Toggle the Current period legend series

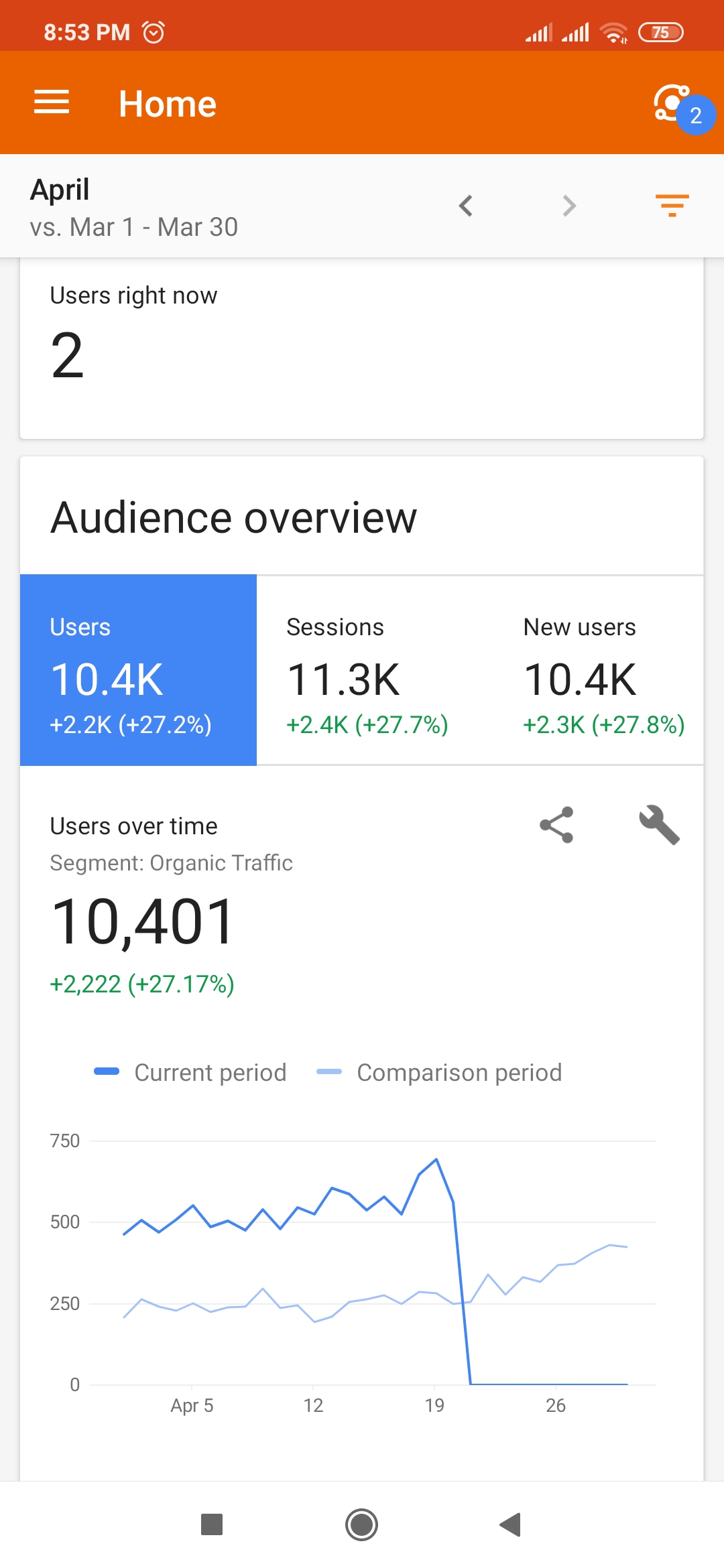191,1072
